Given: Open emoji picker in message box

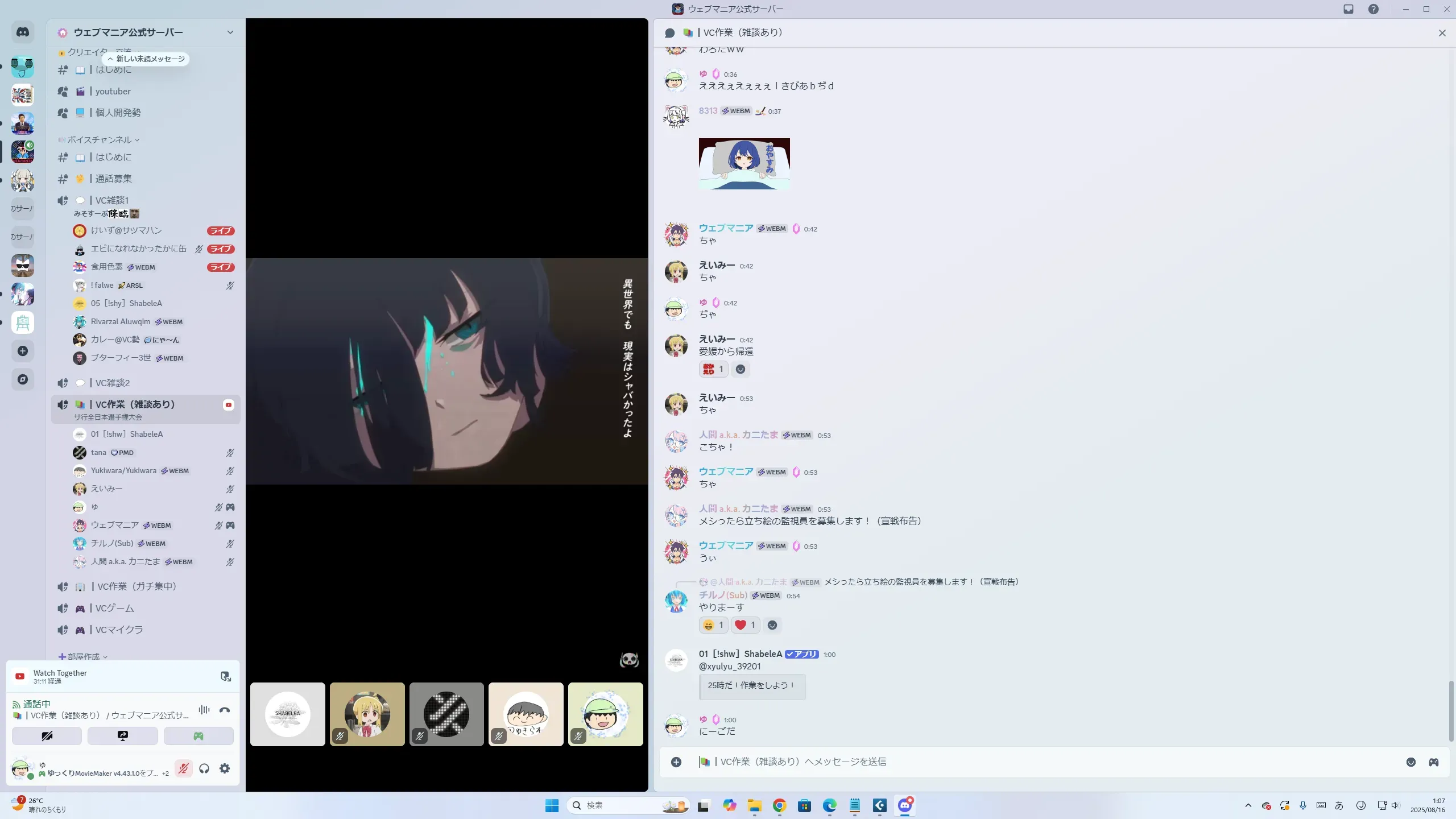Looking at the screenshot, I should (x=1411, y=762).
